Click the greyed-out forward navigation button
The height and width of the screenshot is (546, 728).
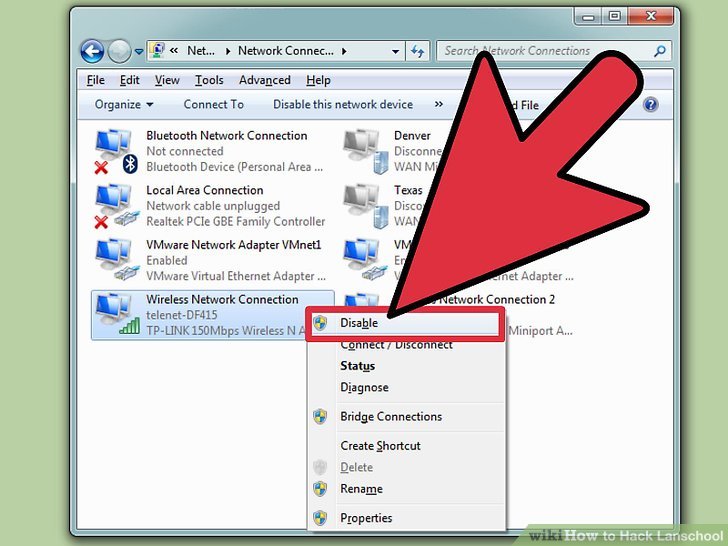pyautogui.click(x=119, y=51)
